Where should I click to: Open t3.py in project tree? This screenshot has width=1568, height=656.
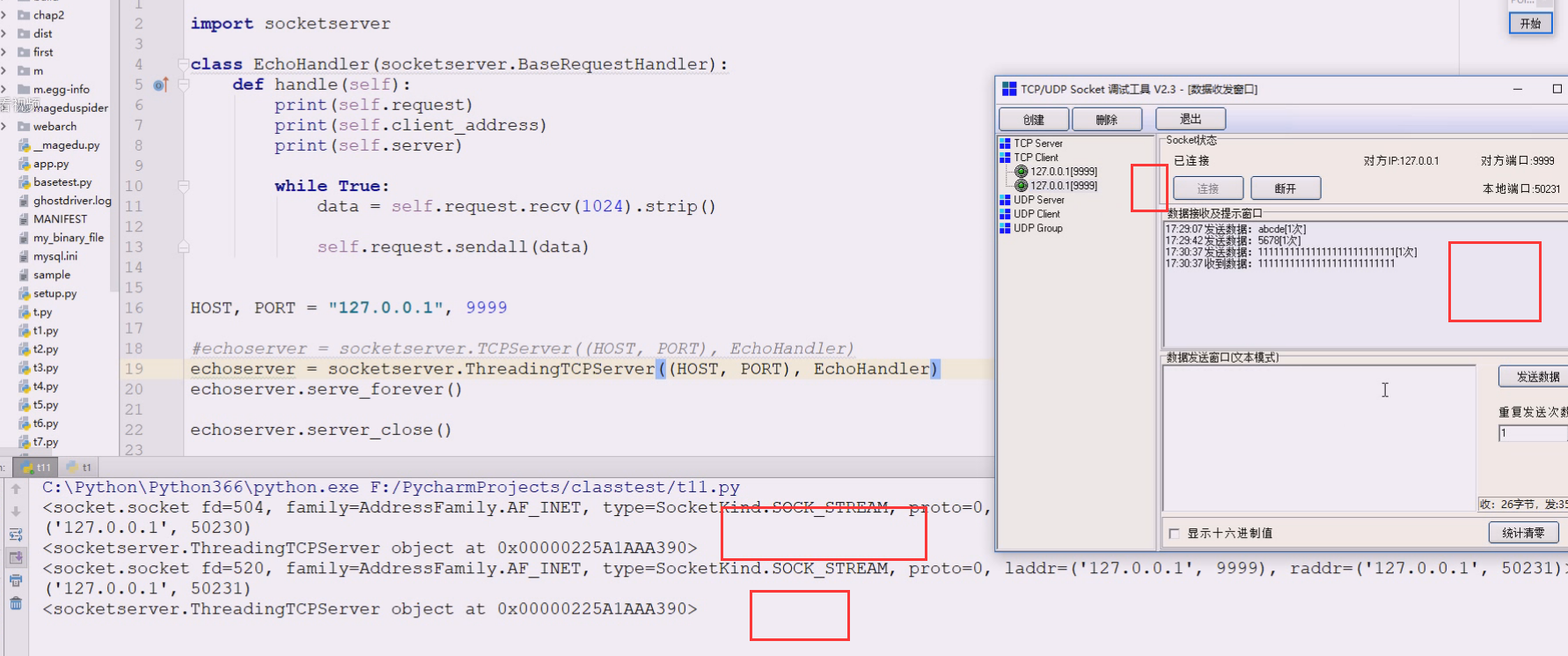[46, 368]
